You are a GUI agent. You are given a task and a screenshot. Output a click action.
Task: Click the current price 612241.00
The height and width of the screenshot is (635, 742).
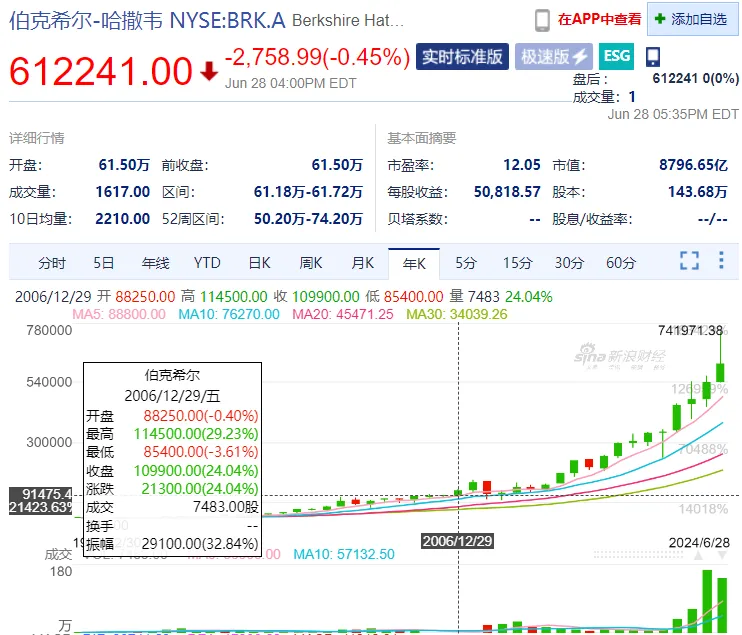tap(101, 71)
